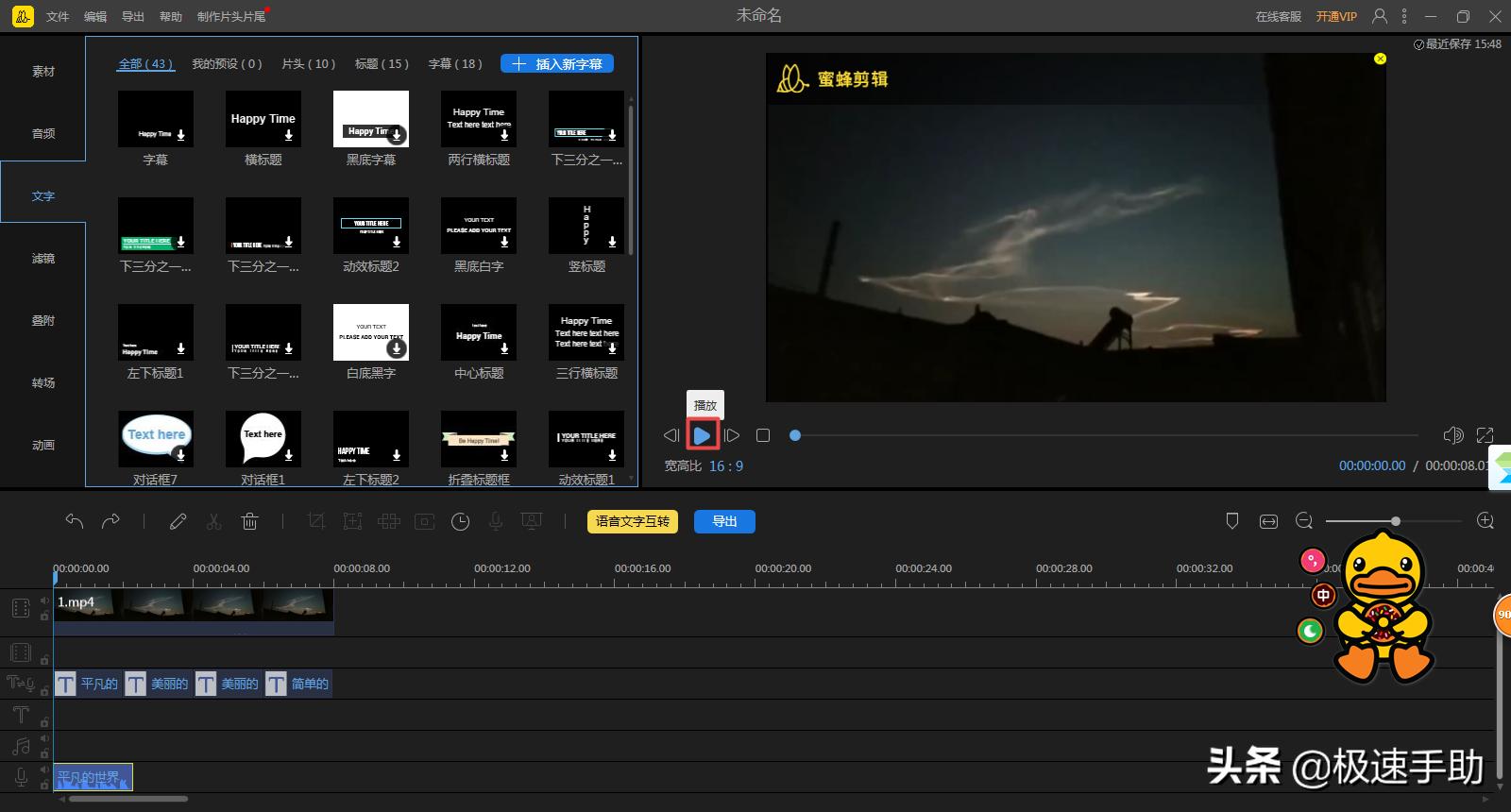Expand the three-dot more options menu

pos(1404,16)
